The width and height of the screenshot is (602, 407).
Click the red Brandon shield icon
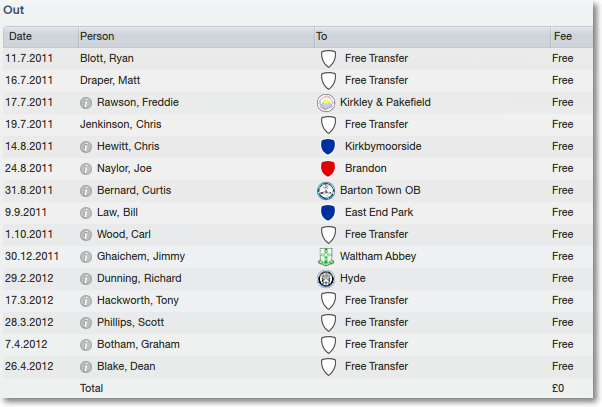click(328, 169)
